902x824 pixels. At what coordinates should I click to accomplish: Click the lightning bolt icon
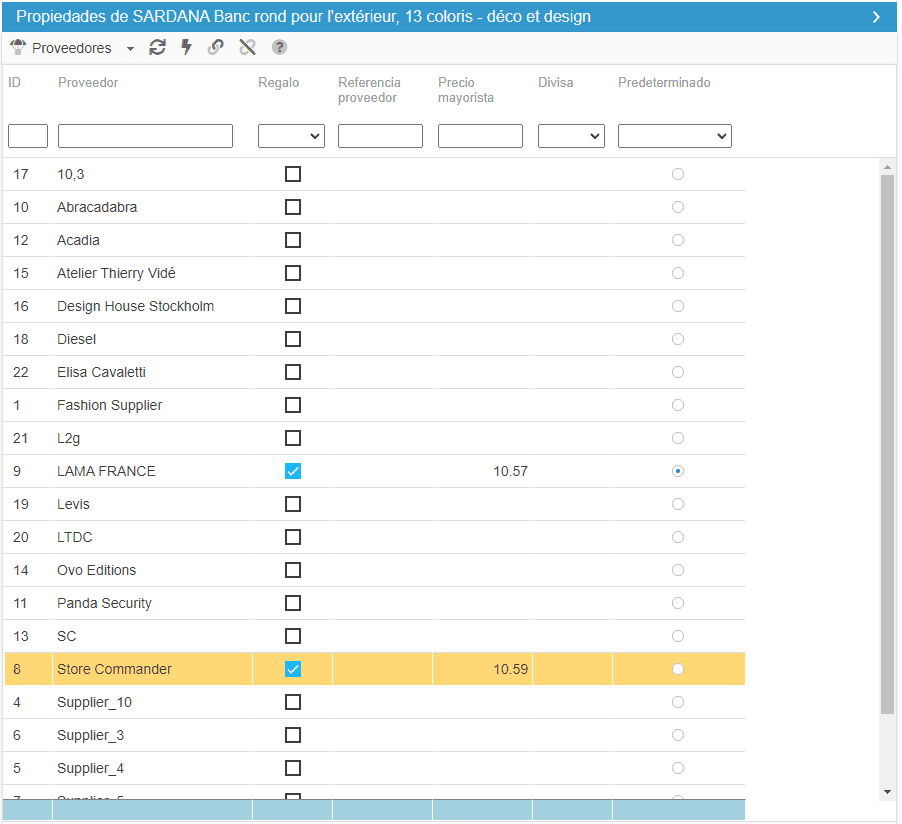186,47
